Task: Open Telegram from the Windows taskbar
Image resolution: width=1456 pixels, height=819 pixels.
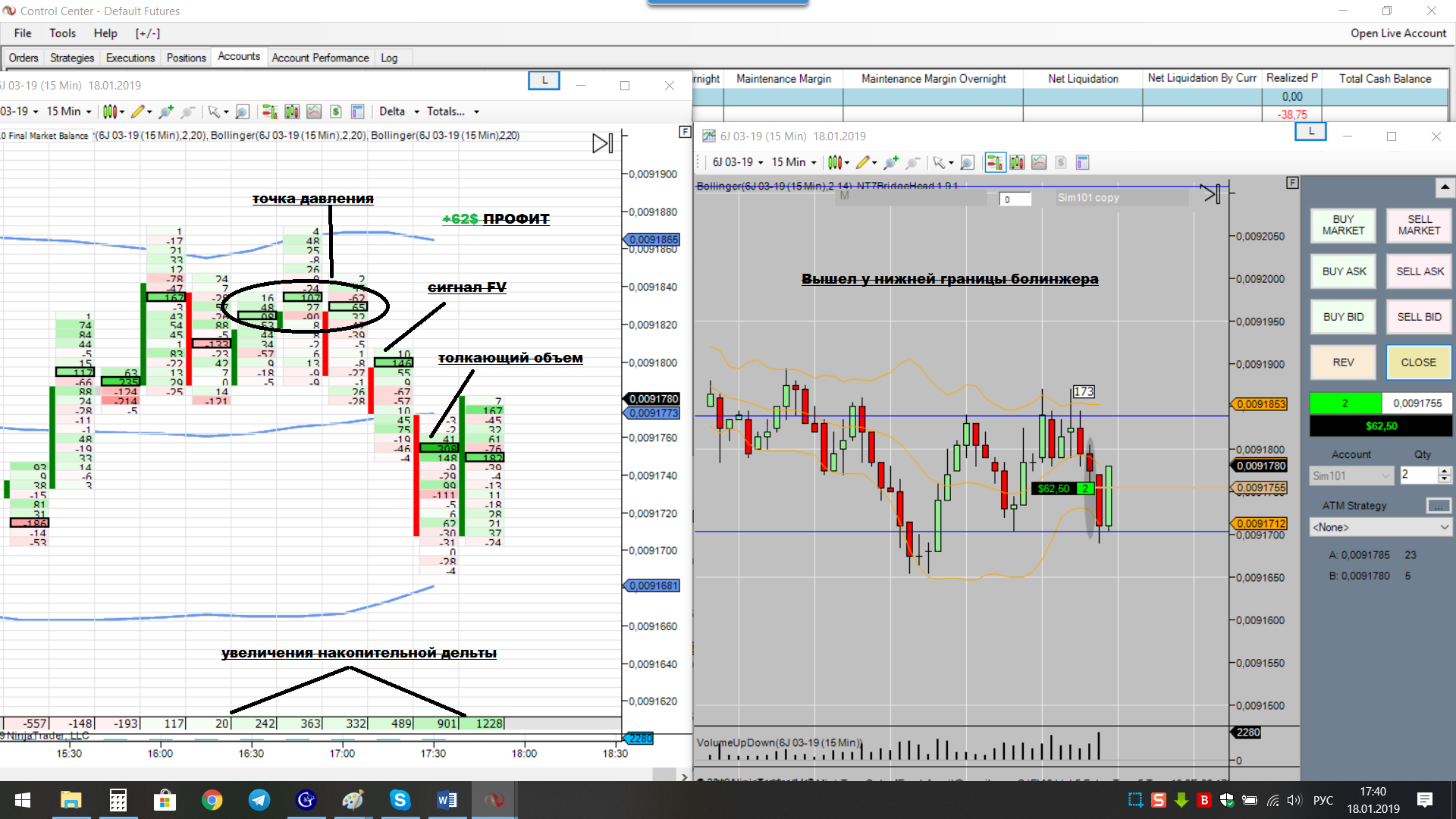Action: [259, 800]
